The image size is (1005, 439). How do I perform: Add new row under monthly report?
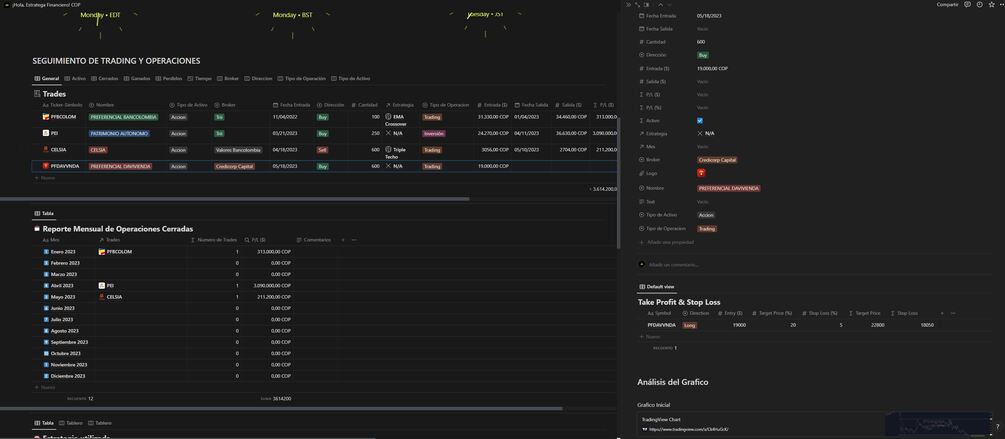45,387
